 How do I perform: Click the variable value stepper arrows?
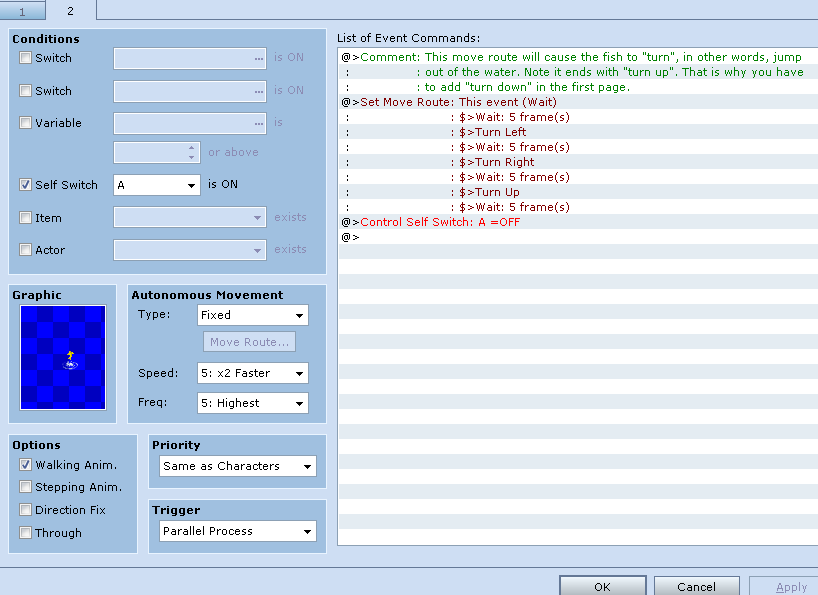point(191,152)
